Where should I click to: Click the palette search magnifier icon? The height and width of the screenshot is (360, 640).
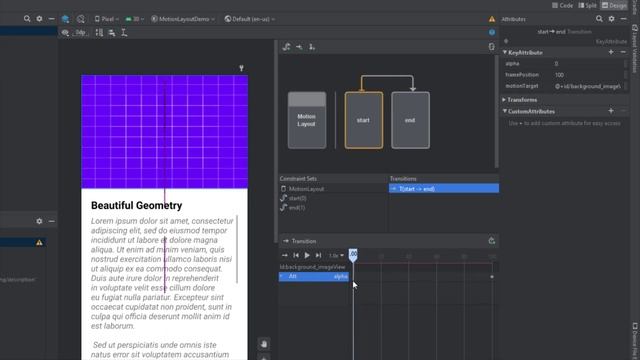pos(27,19)
